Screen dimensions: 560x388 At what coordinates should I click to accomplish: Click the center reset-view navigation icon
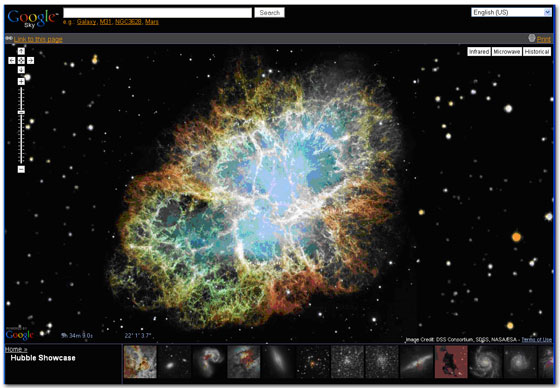pos(21,60)
